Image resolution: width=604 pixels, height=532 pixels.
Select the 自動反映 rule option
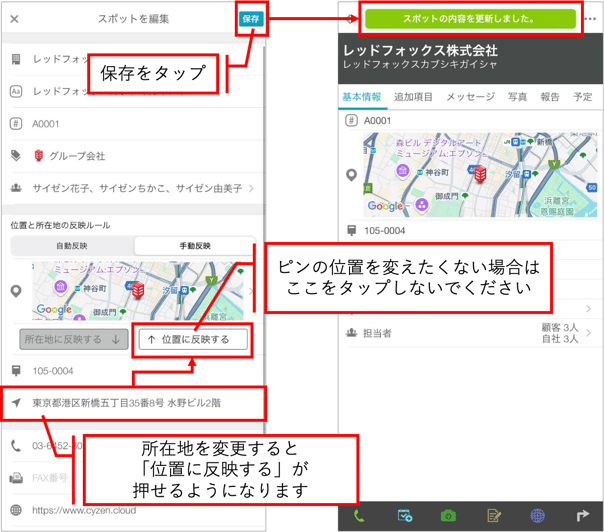[x=72, y=246]
